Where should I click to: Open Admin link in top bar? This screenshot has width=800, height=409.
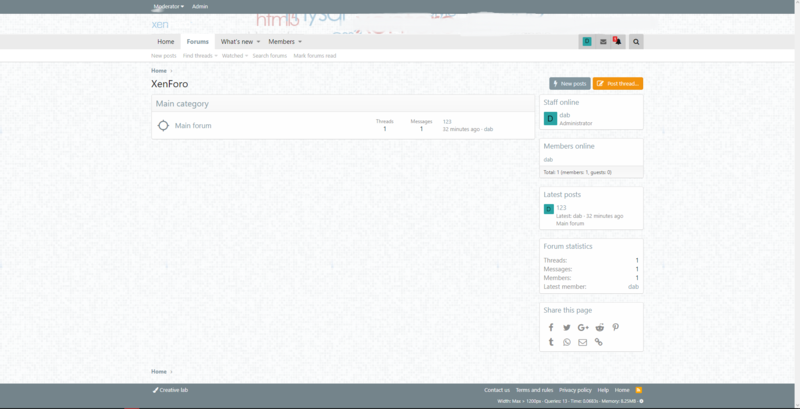[x=200, y=7]
